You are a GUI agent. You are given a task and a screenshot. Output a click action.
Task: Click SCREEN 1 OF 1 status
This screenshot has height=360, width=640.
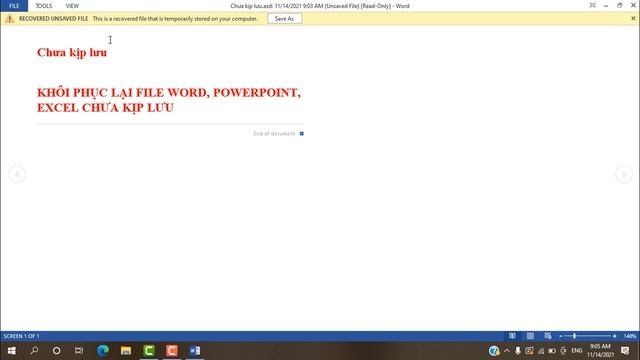(22, 336)
